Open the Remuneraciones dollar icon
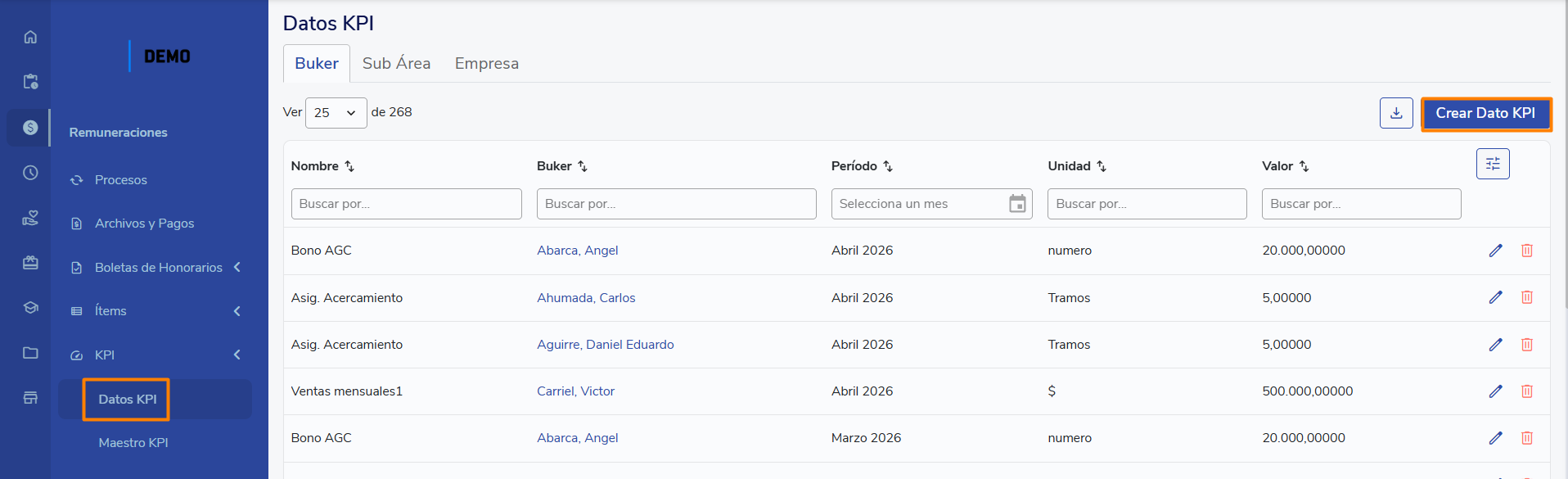Viewport: 1568px width, 479px height. [30, 128]
